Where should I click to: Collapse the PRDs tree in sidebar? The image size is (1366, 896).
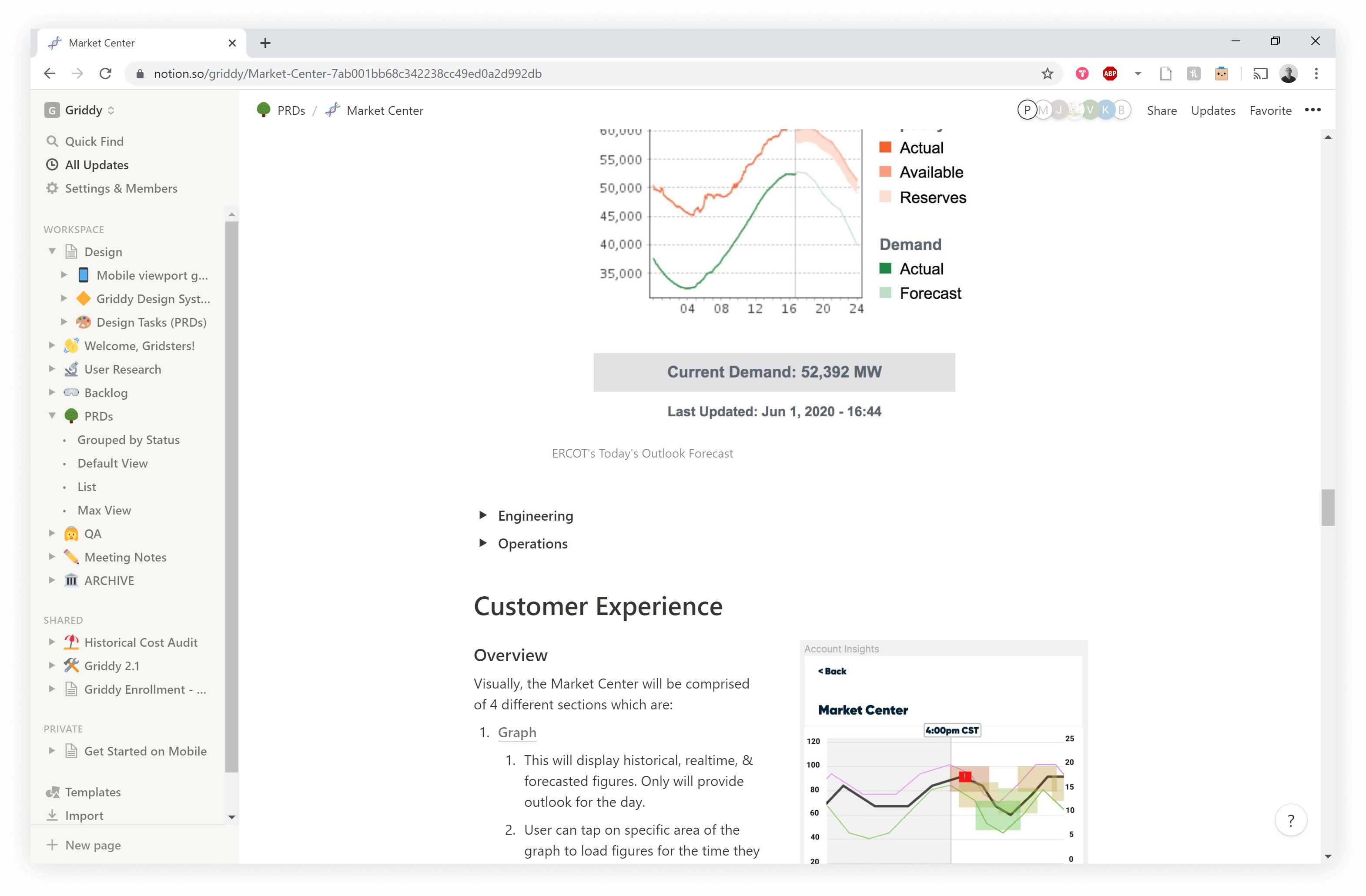click(52, 415)
